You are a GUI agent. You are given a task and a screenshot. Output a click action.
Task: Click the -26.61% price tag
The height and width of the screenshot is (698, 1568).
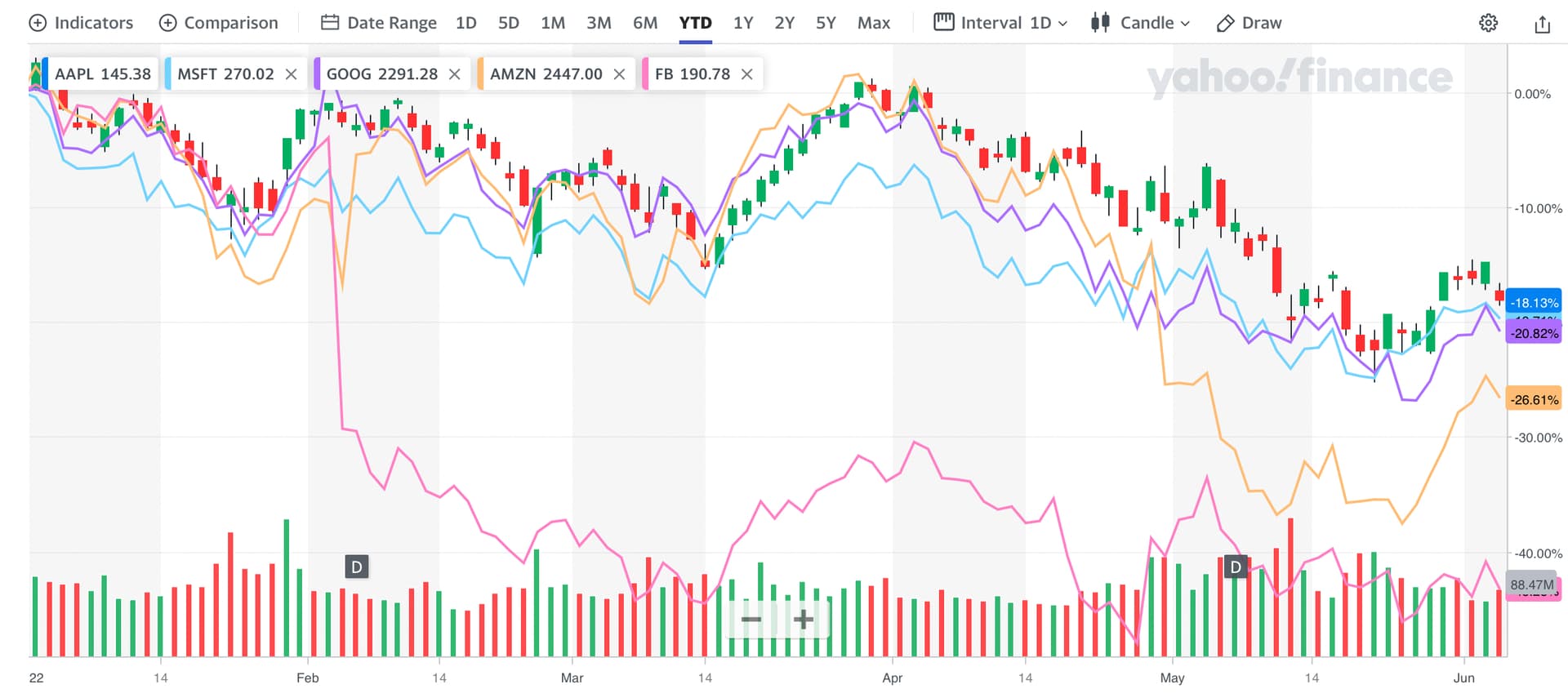pos(1534,400)
